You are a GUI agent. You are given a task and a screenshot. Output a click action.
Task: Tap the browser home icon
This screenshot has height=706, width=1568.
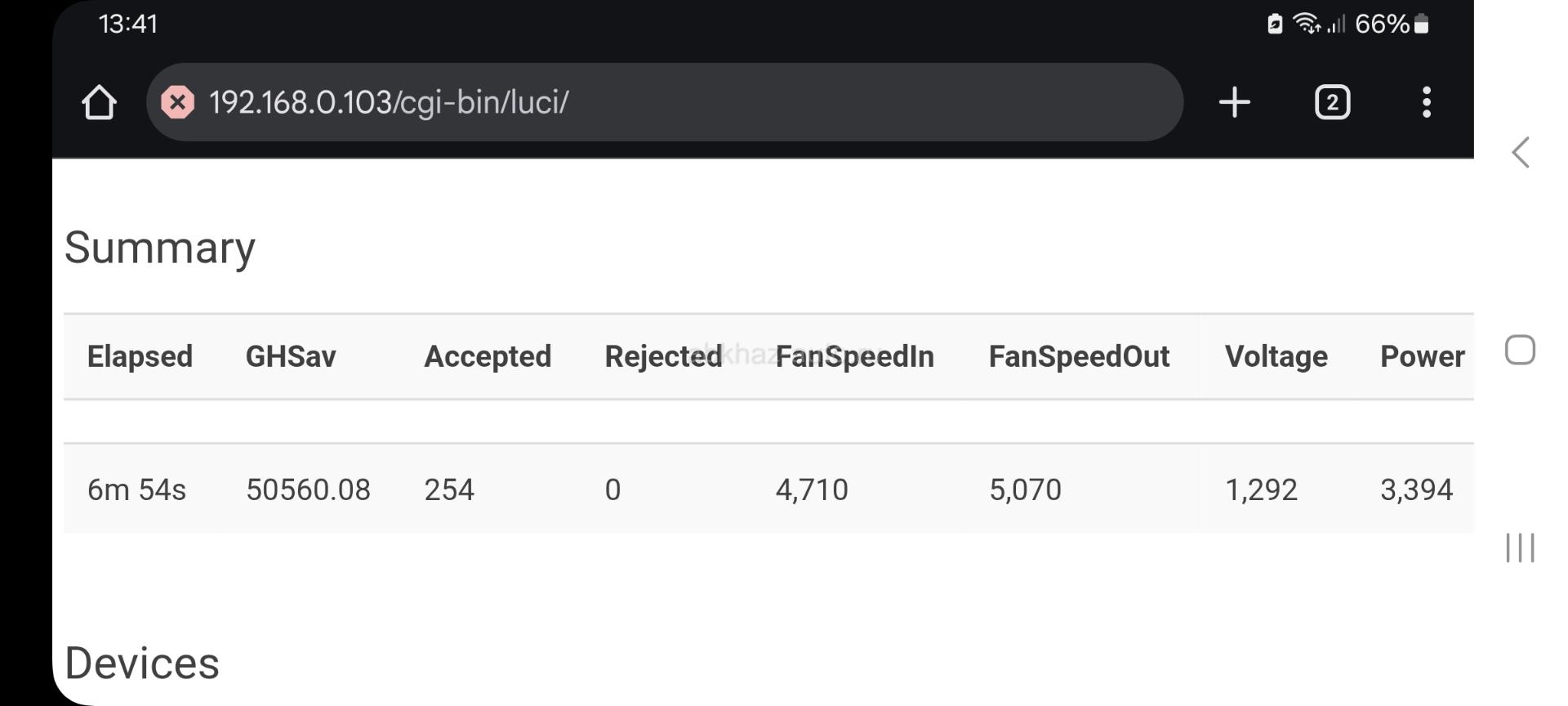[99, 102]
